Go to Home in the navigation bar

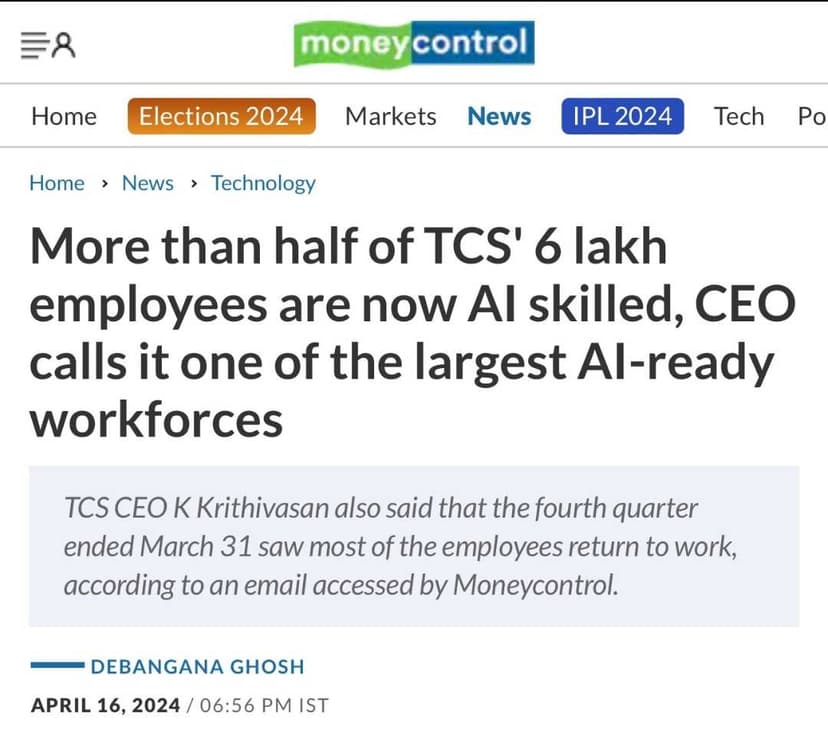[64, 117]
